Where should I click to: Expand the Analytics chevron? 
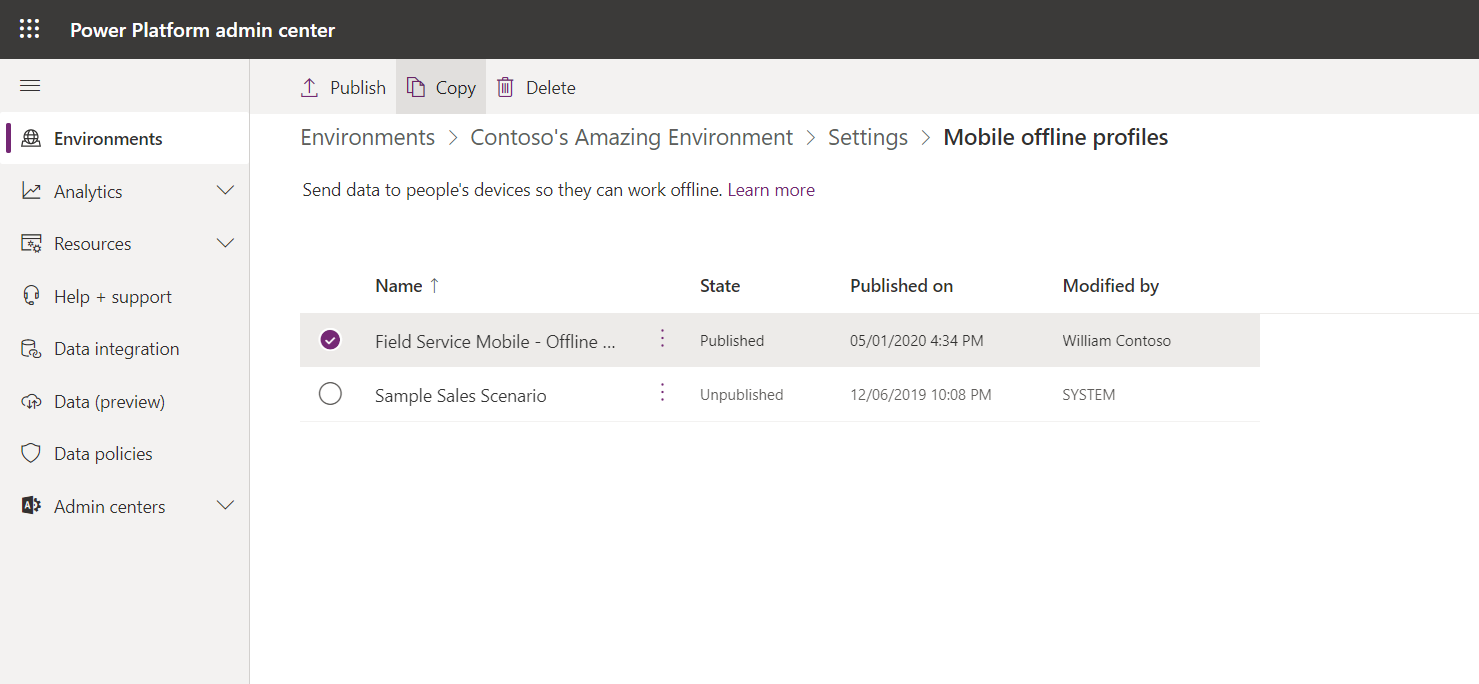[x=226, y=190]
